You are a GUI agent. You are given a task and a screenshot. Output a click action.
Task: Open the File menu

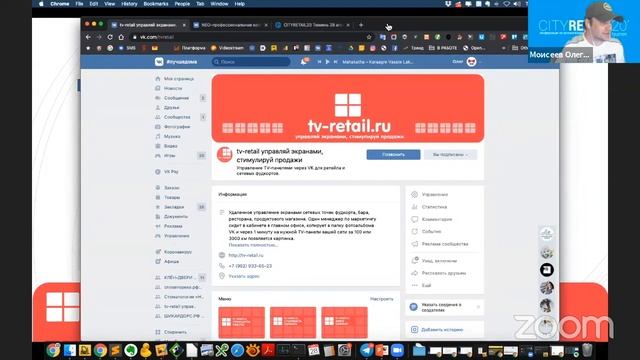(80, 4)
